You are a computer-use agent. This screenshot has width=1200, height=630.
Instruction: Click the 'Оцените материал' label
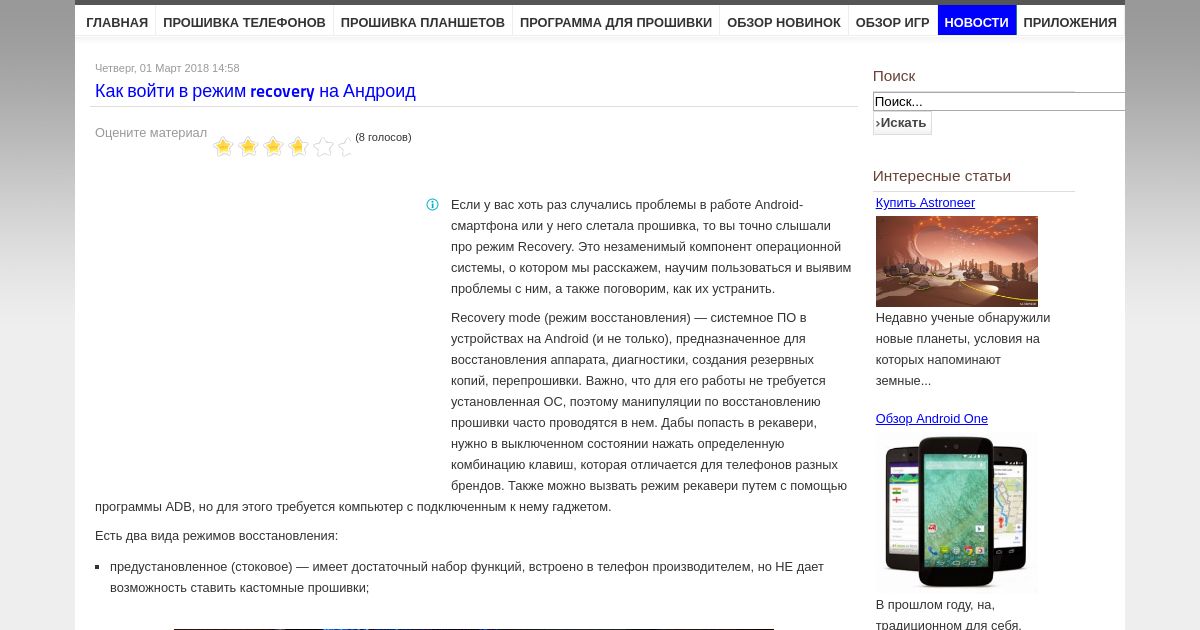click(151, 133)
